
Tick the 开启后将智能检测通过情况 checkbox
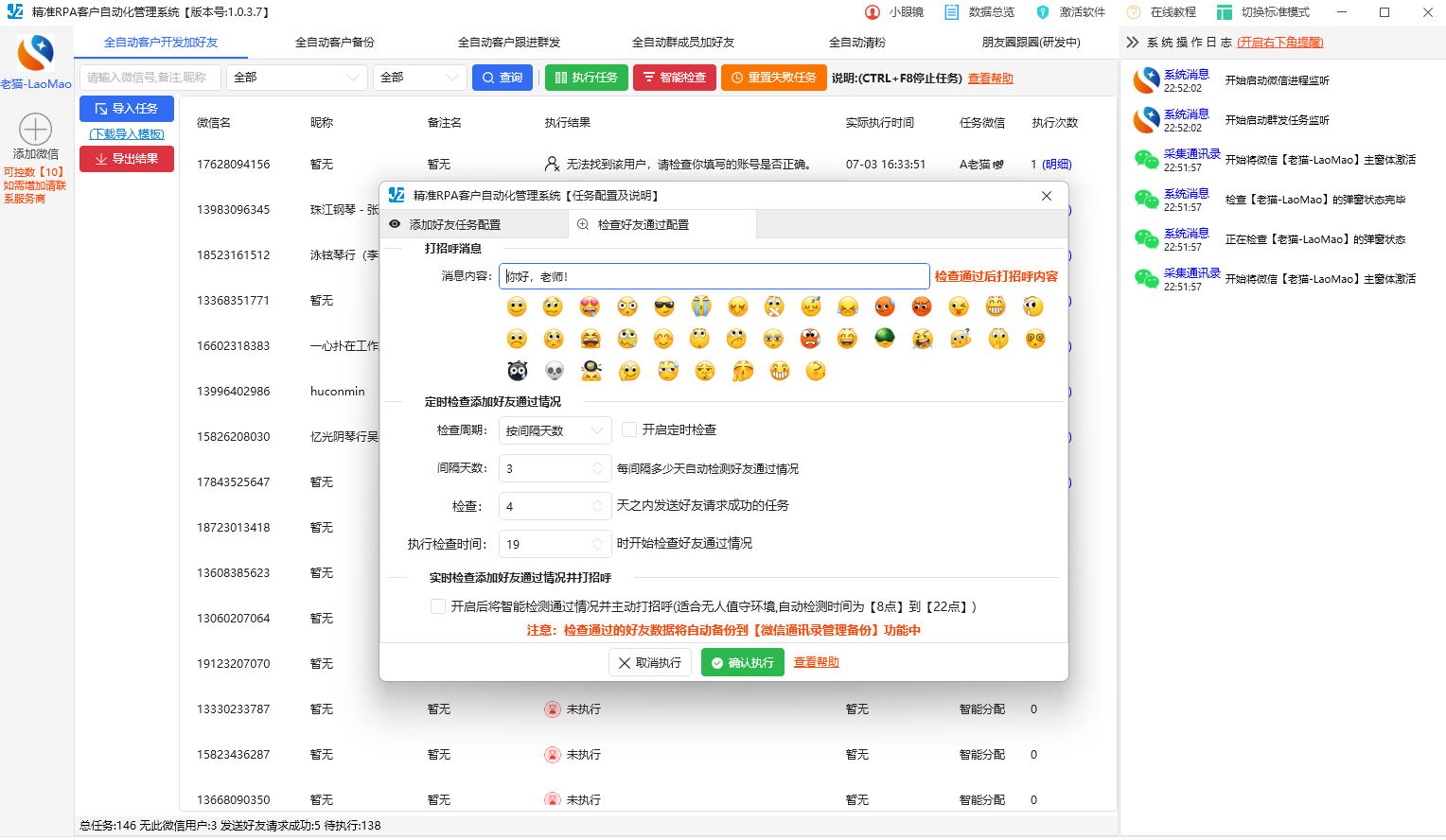(x=438, y=606)
